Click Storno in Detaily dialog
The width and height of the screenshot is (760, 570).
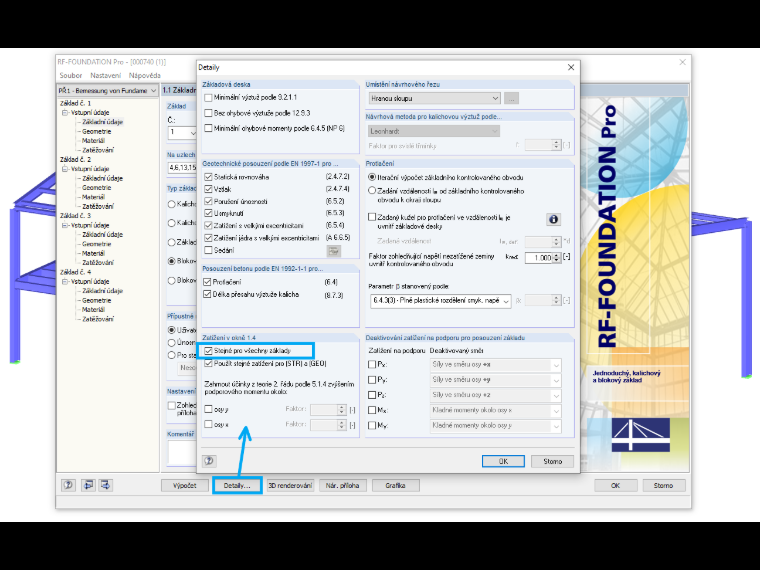pyautogui.click(x=553, y=461)
